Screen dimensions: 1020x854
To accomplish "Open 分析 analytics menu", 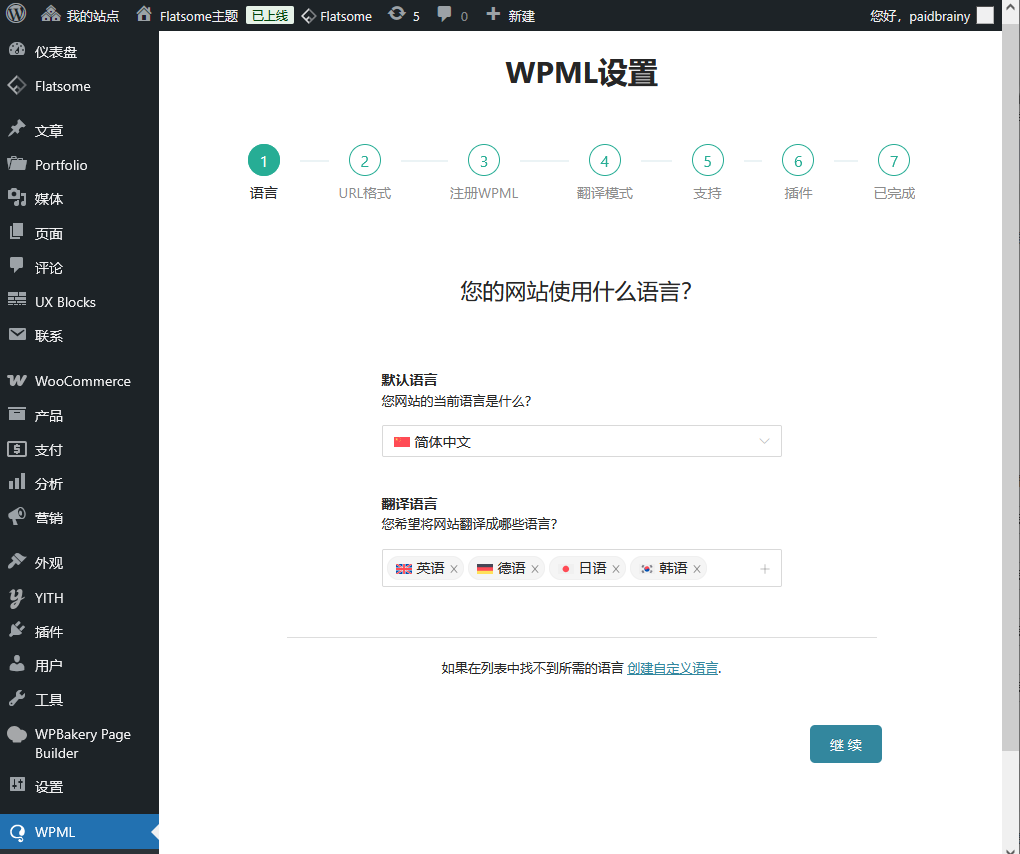I will click(79, 483).
